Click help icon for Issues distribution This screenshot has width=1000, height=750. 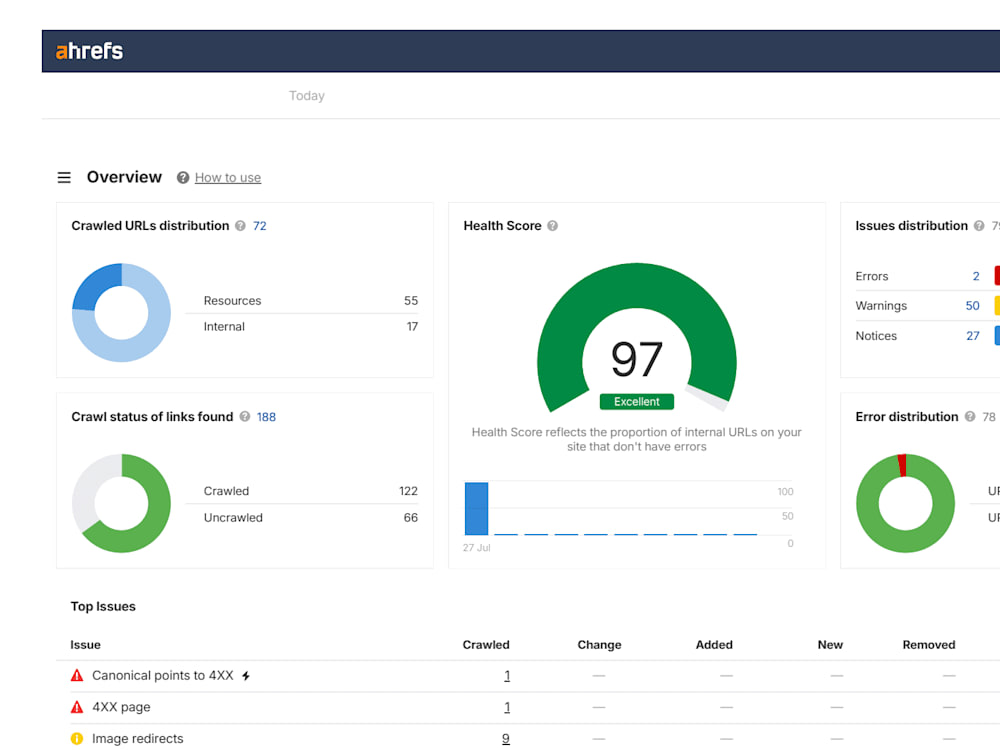979,226
